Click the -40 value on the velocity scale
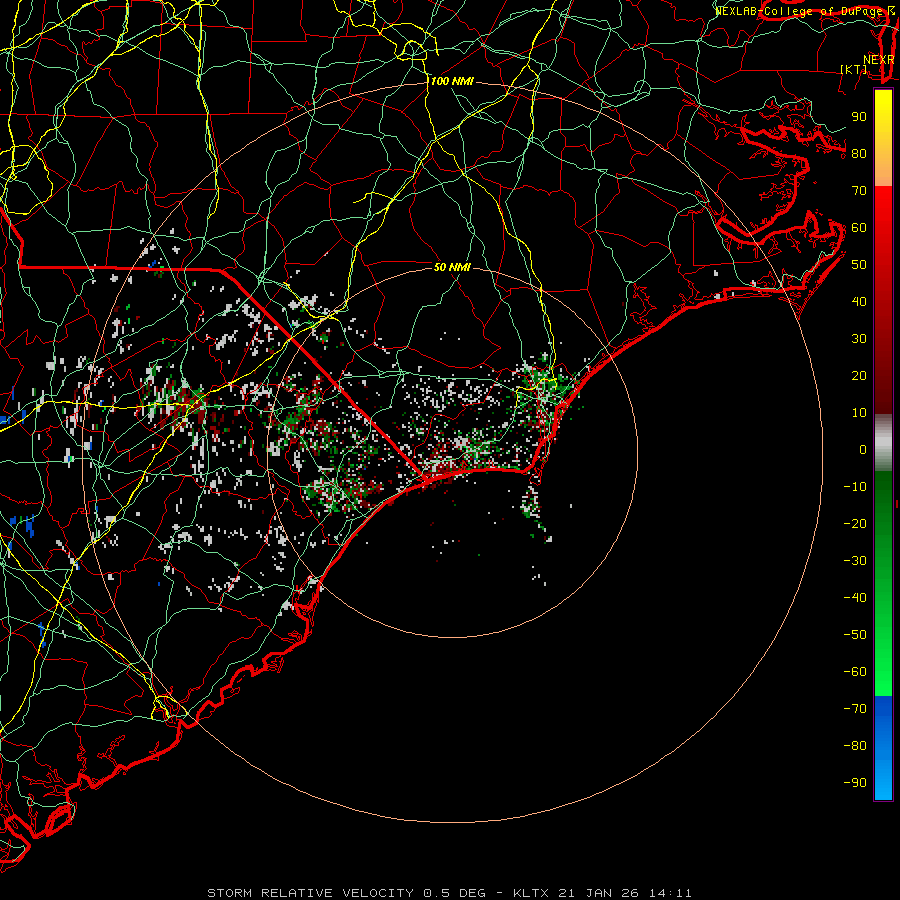 855,598
